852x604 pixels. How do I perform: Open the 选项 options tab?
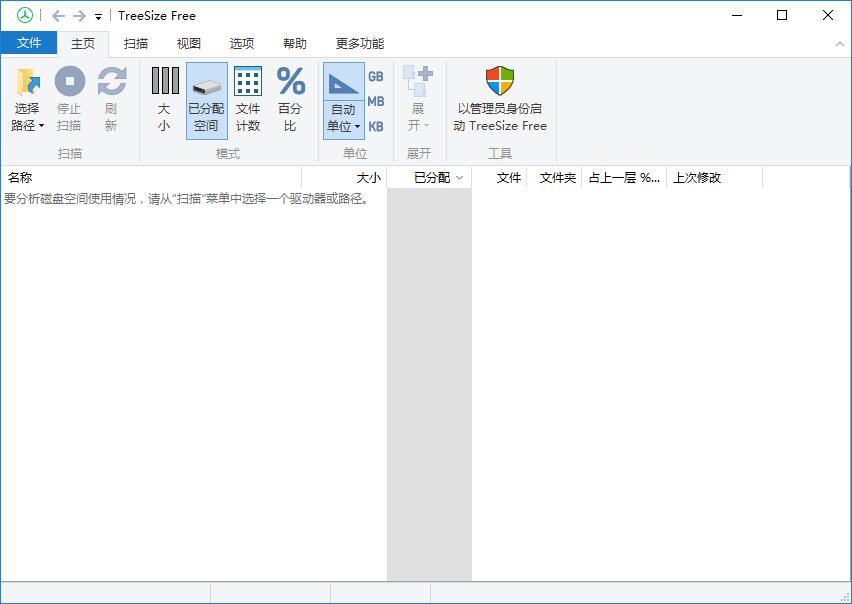tap(242, 43)
